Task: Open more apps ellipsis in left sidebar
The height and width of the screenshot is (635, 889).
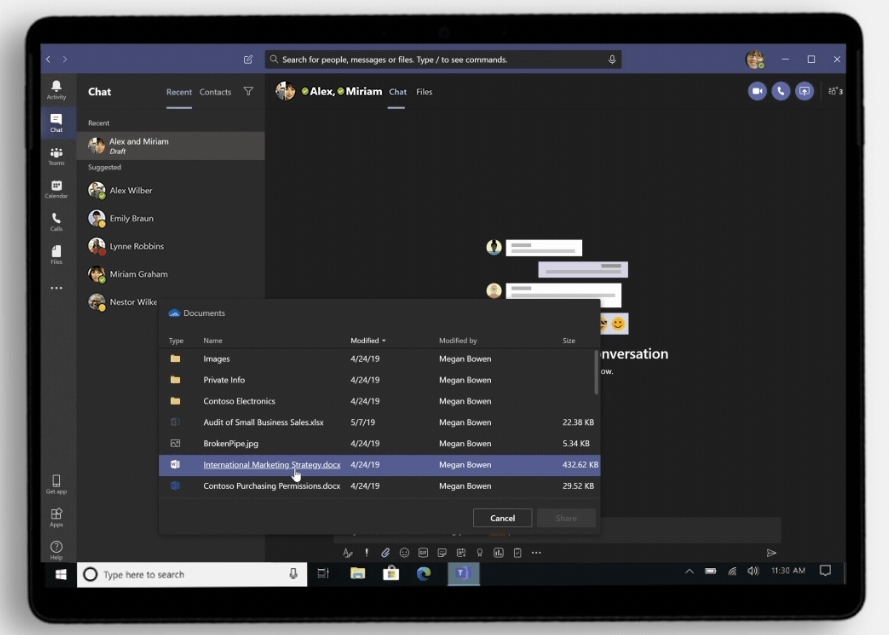Action: [56, 288]
